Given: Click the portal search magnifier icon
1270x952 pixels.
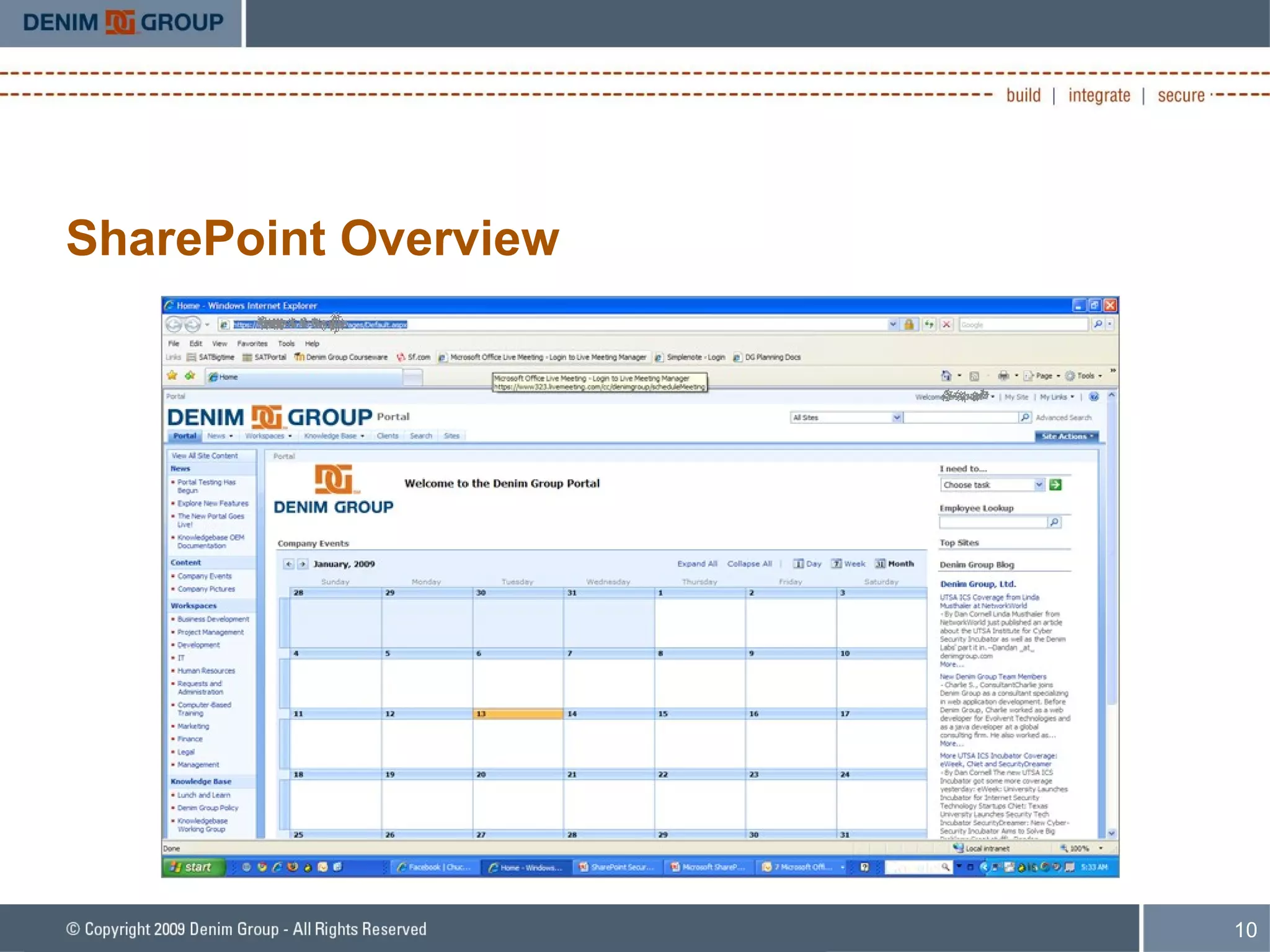Looking at the screenshot, I should click(x=1025, y=418).
